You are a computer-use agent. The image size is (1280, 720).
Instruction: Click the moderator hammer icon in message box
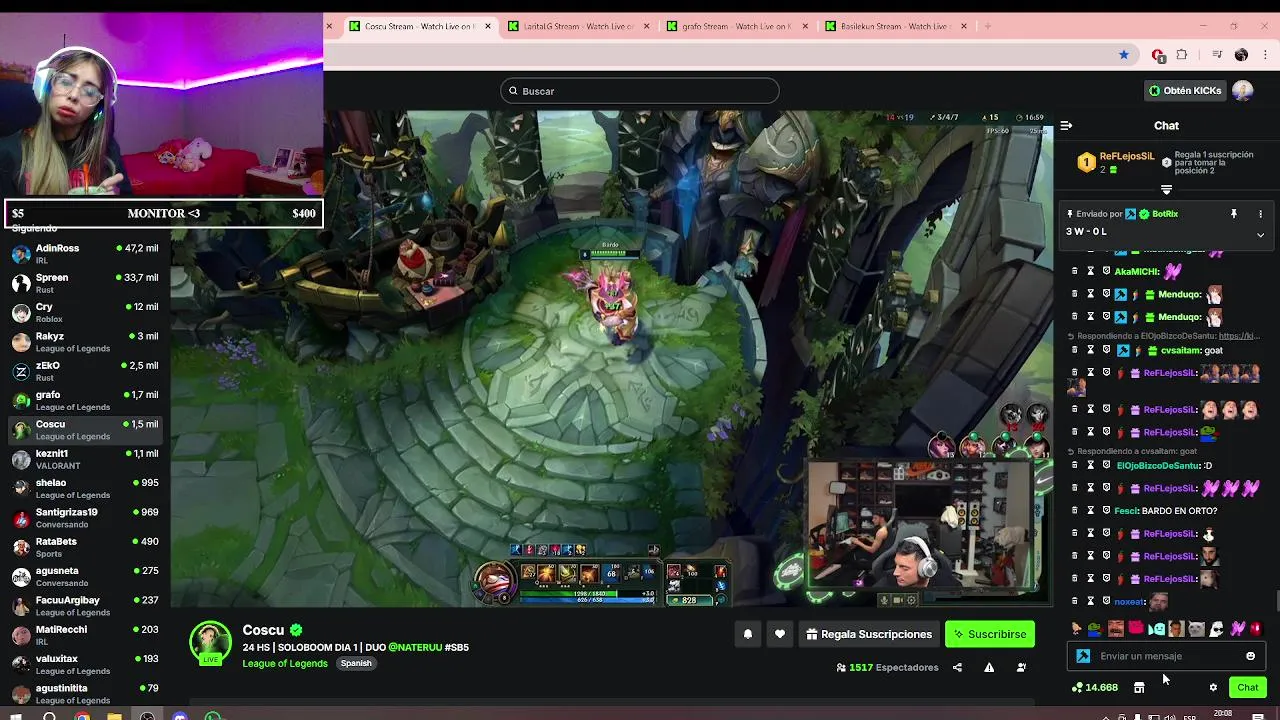pyautogui.click(x=1083, y=656)
